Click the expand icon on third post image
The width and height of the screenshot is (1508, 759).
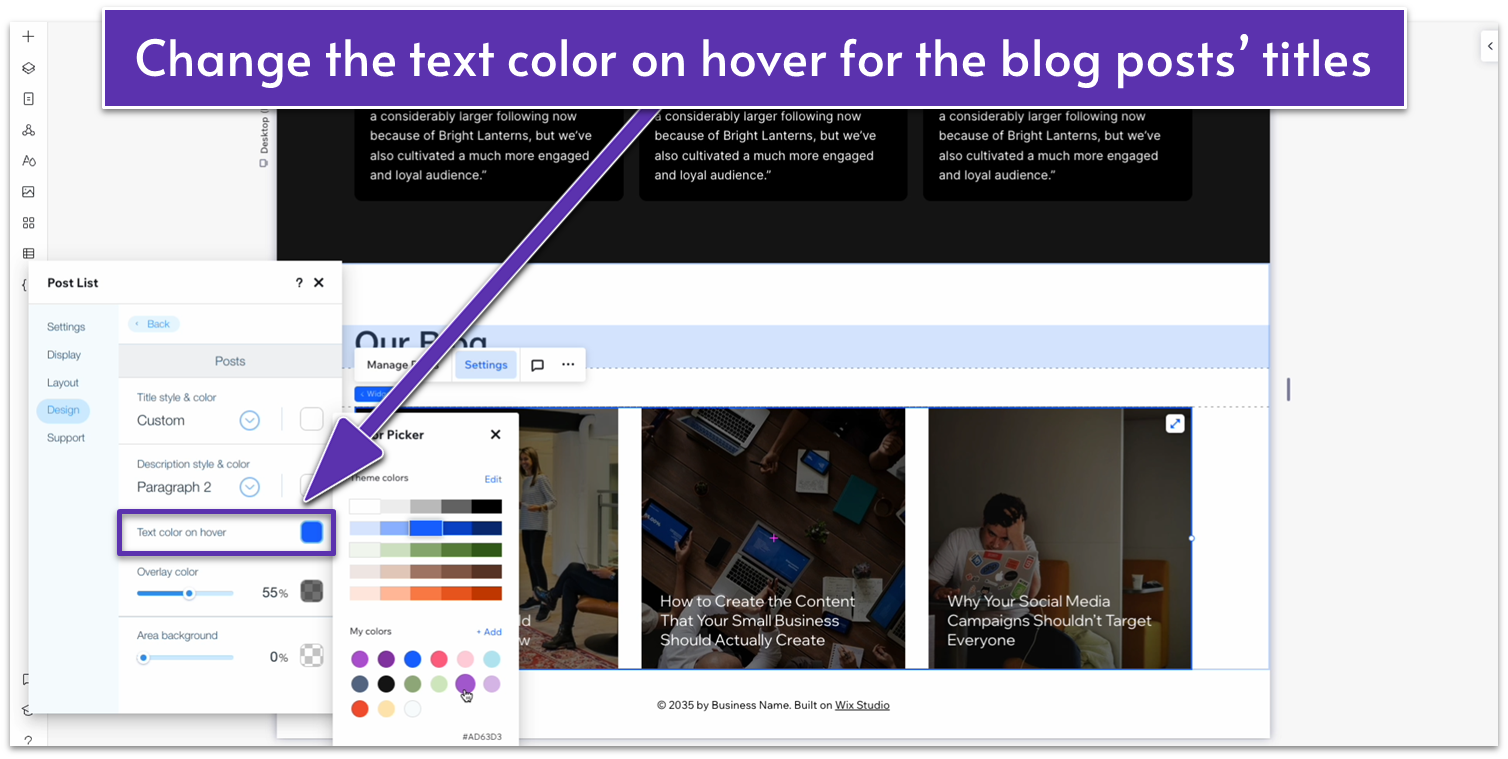tap(1175, 424)
